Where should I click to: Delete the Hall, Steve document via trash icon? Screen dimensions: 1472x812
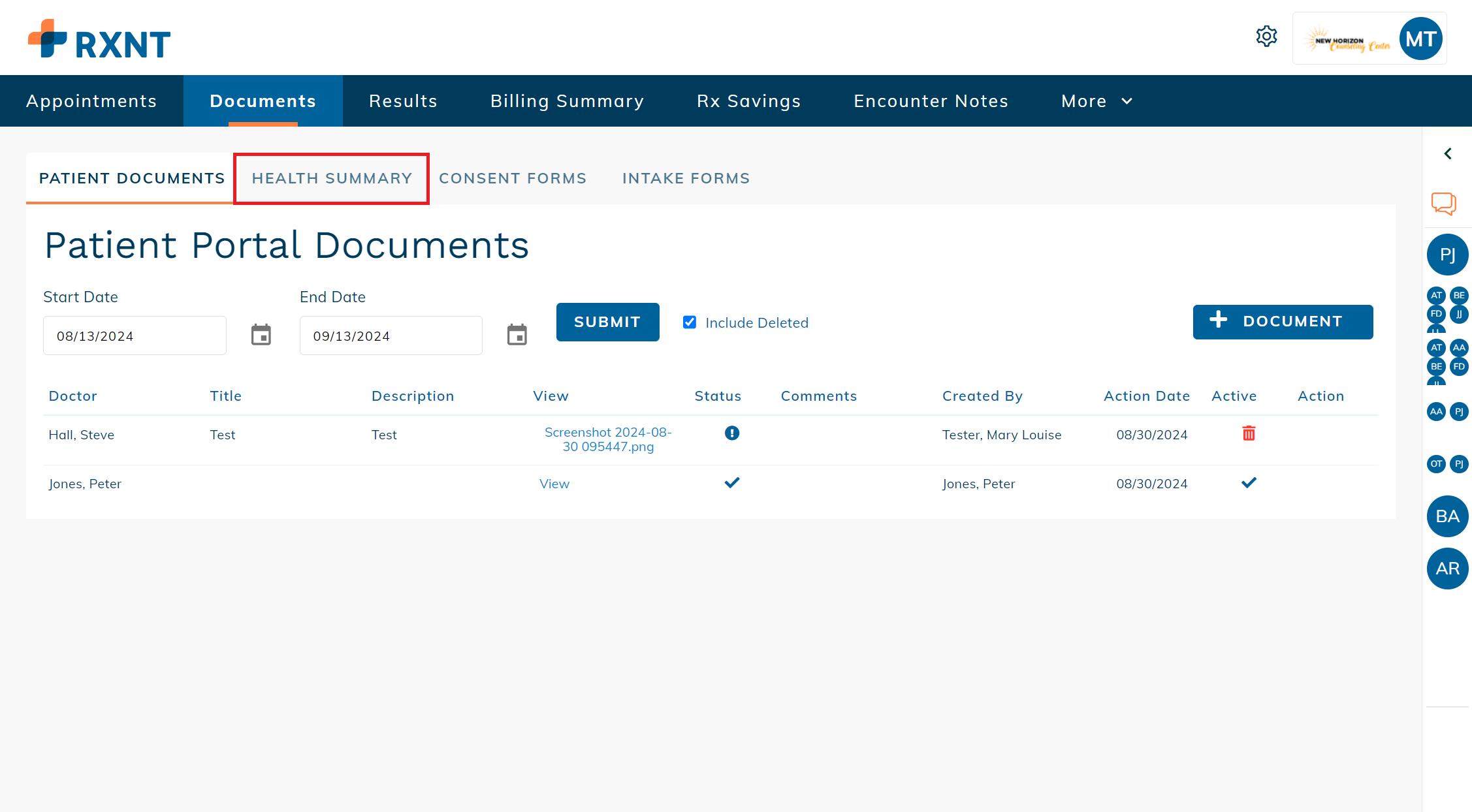[x=1249, y=433]
